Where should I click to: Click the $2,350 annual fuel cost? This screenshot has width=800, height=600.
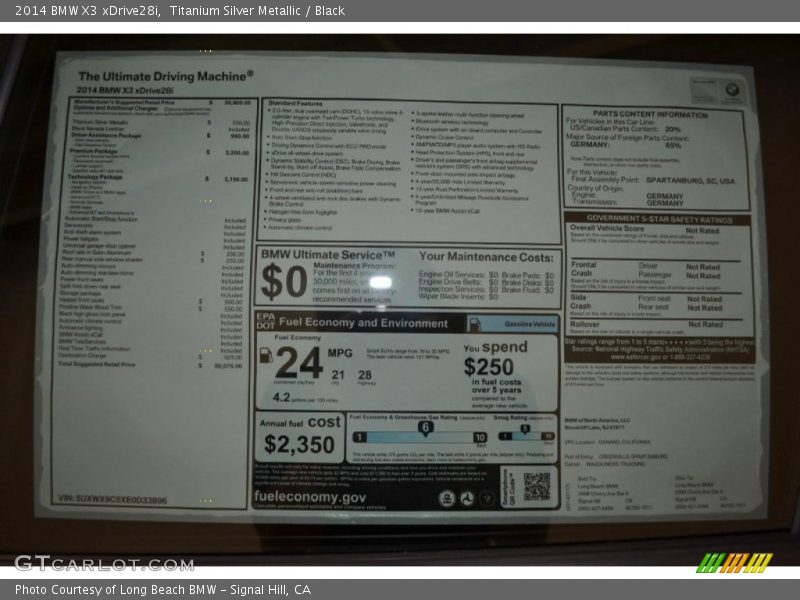pos(299,444)
